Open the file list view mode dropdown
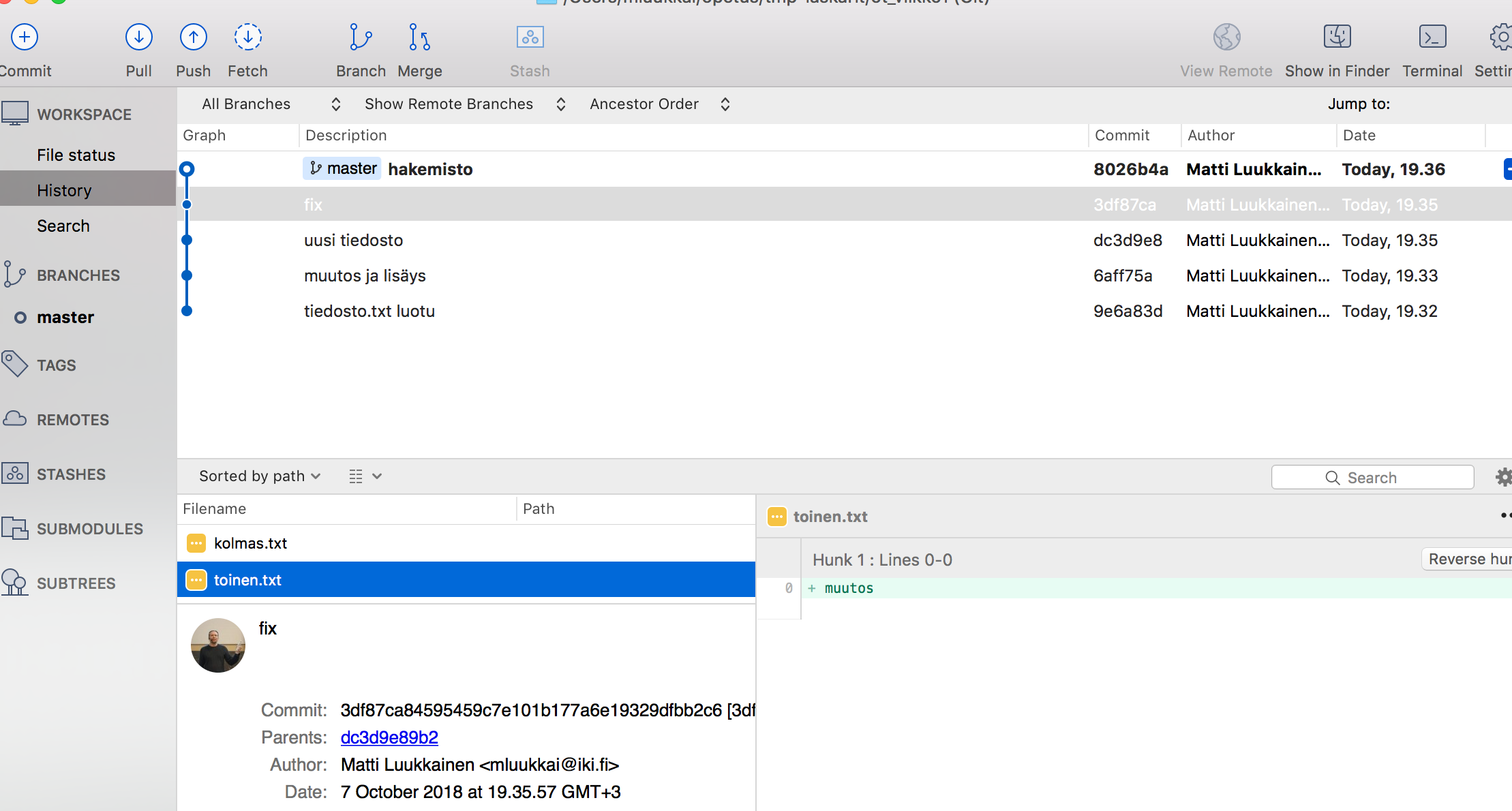Viewport: 1512px width, 811px height. click(x=365, y=476)
